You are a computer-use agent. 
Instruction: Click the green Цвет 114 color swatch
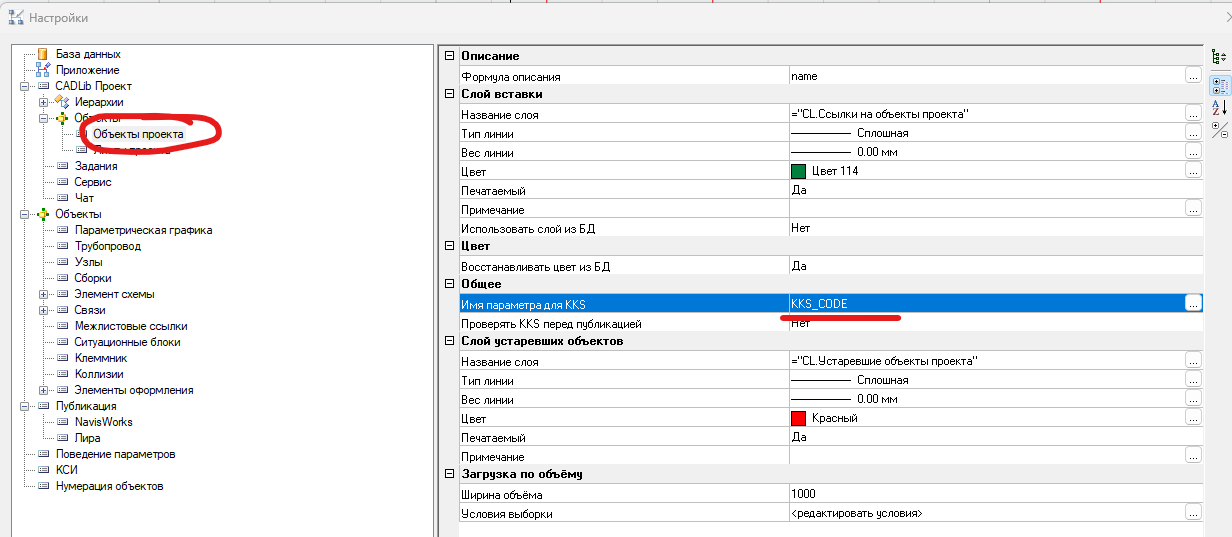(798, 171)
